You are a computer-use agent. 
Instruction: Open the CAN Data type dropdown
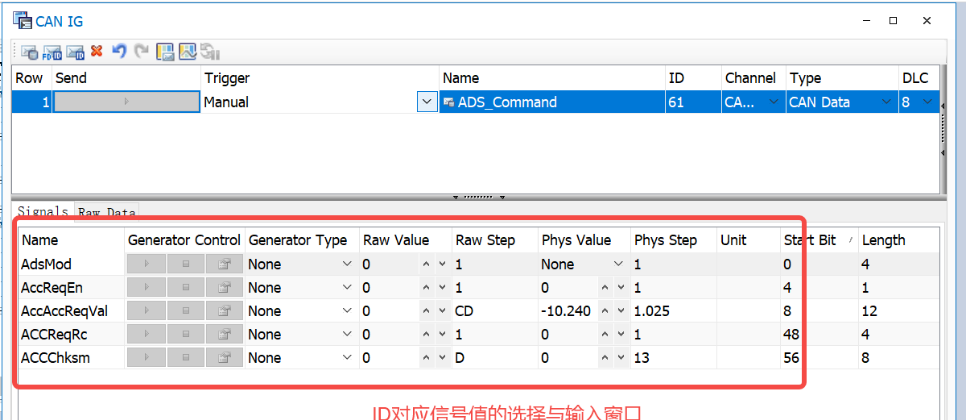886,102
